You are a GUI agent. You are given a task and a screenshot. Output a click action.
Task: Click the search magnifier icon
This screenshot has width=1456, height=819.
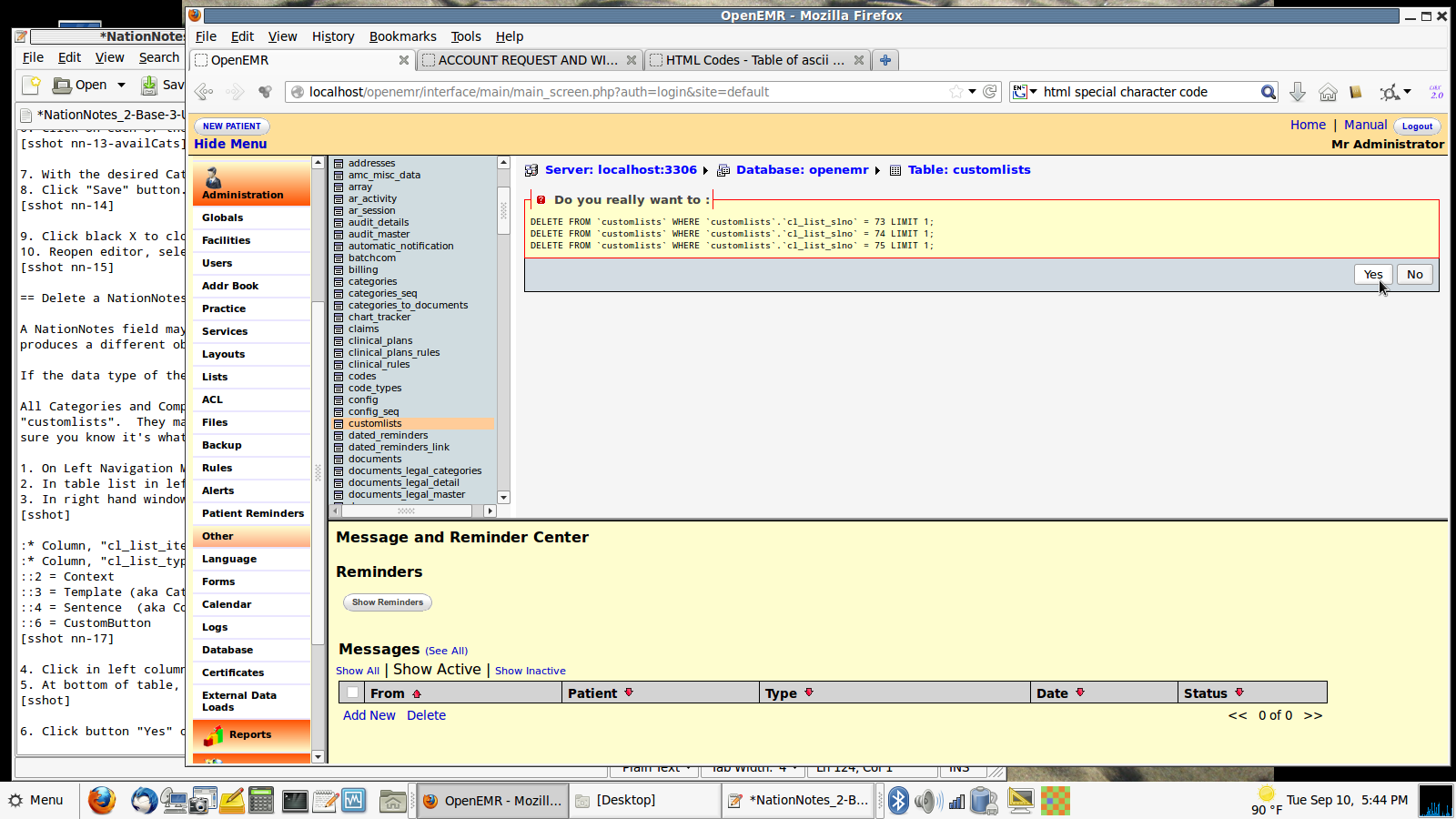click(1268, 92)
